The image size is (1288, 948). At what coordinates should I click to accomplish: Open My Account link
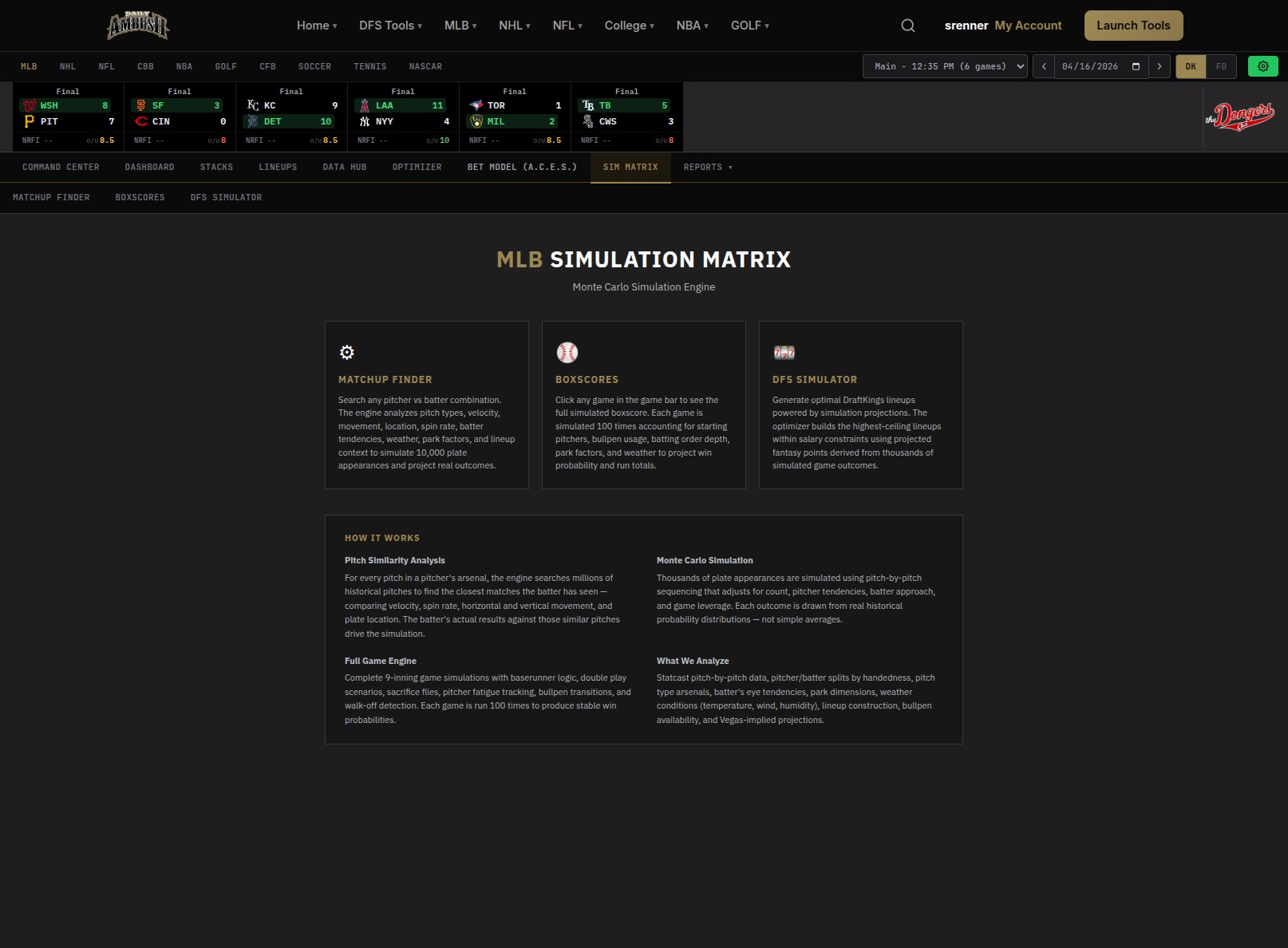(1028, 25)
